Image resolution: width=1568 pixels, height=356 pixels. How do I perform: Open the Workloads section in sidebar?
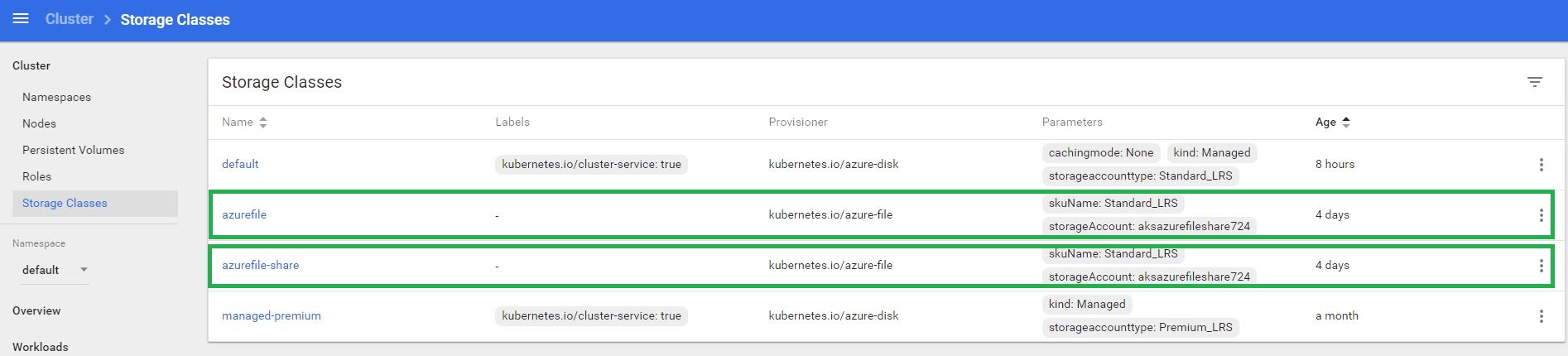tap(41, 347)
